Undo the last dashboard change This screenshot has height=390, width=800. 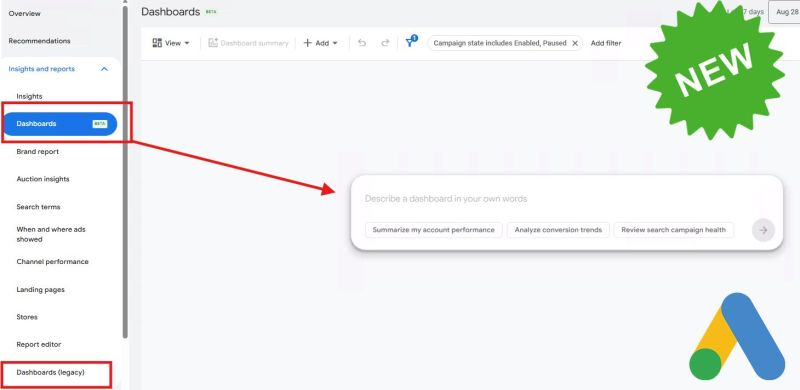362,43
